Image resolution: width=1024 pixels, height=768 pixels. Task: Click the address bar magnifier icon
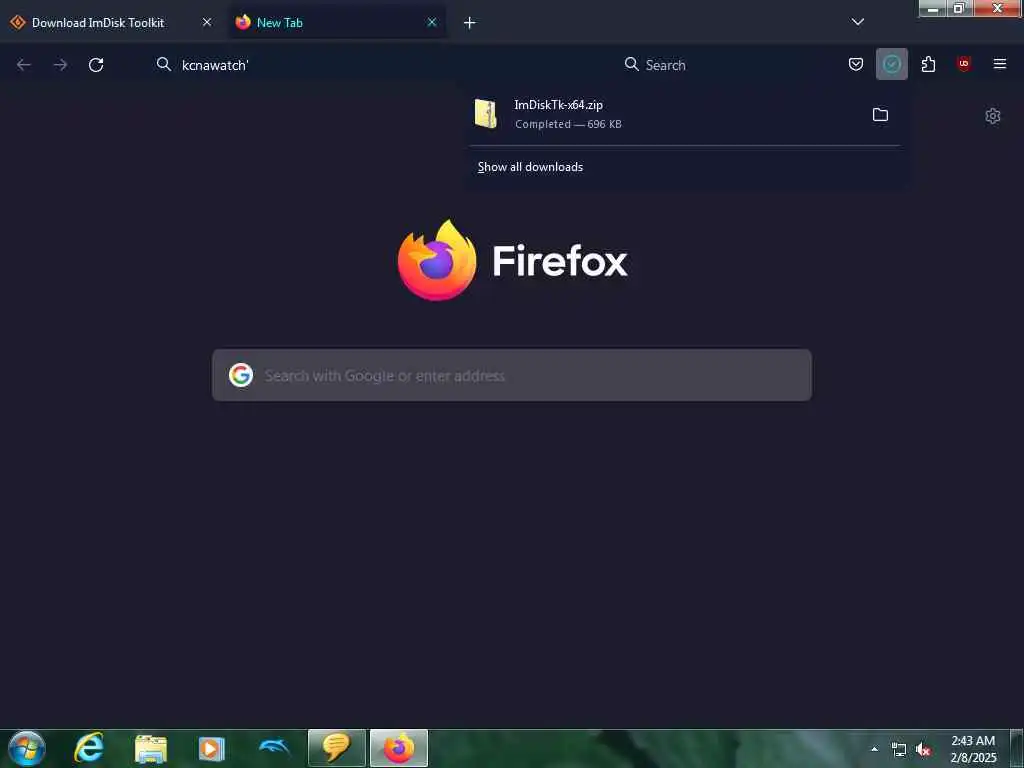[x=163, y=64]
